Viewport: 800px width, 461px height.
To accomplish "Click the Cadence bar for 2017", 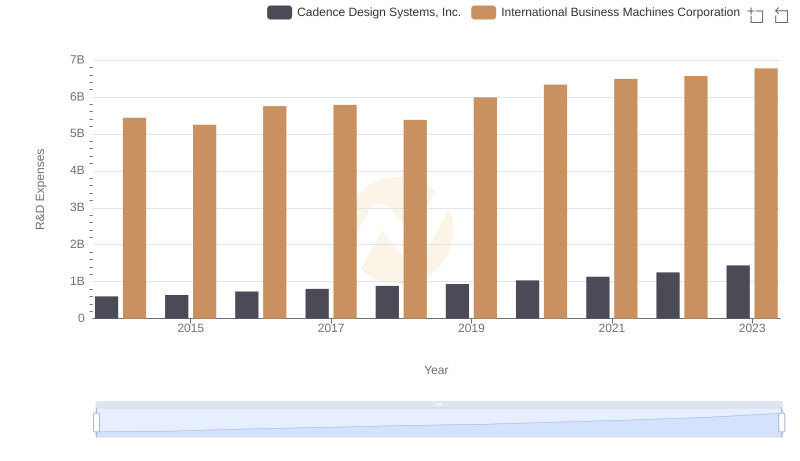I will (x=317, y=303).
